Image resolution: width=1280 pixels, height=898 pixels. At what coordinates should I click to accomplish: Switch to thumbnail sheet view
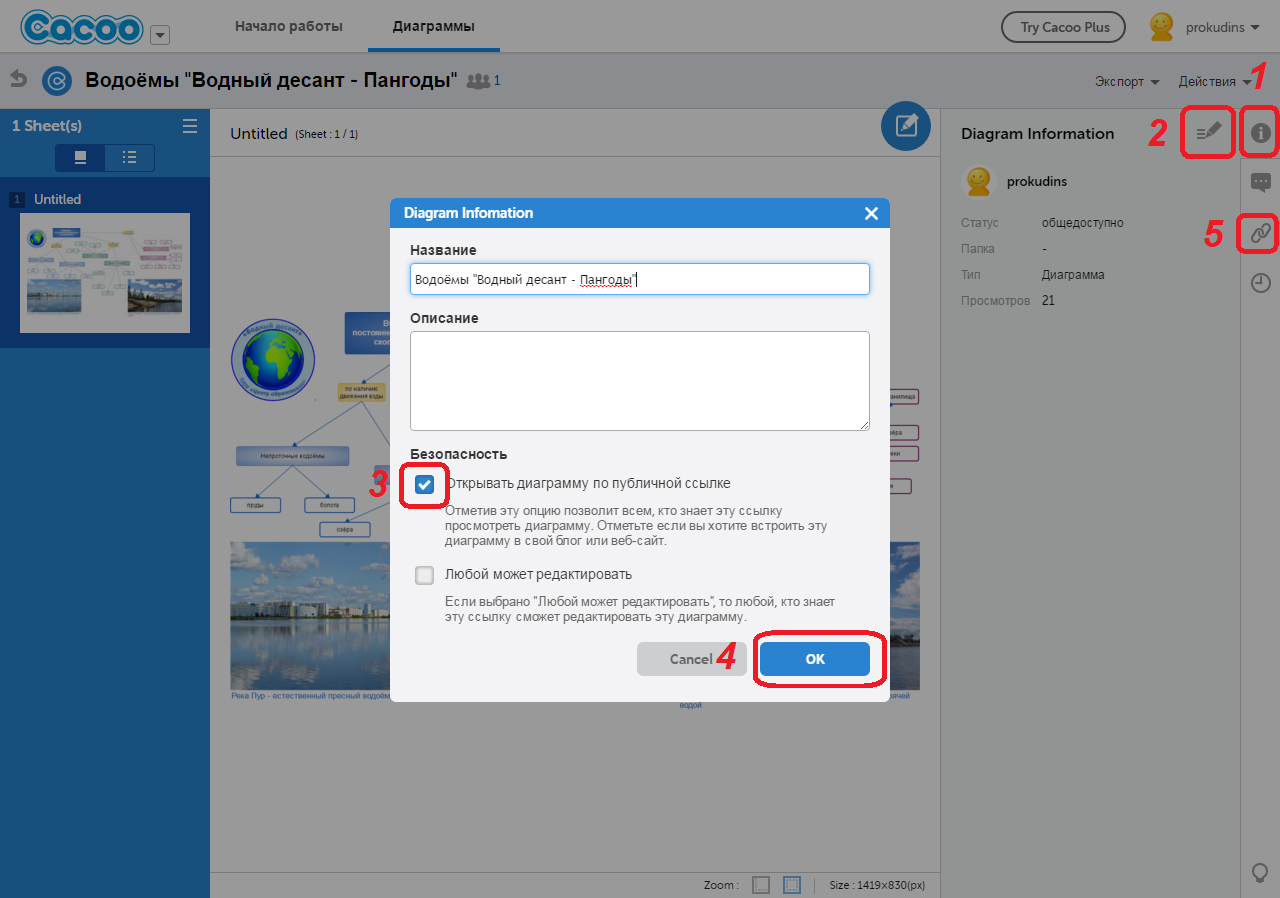(81, 157)
